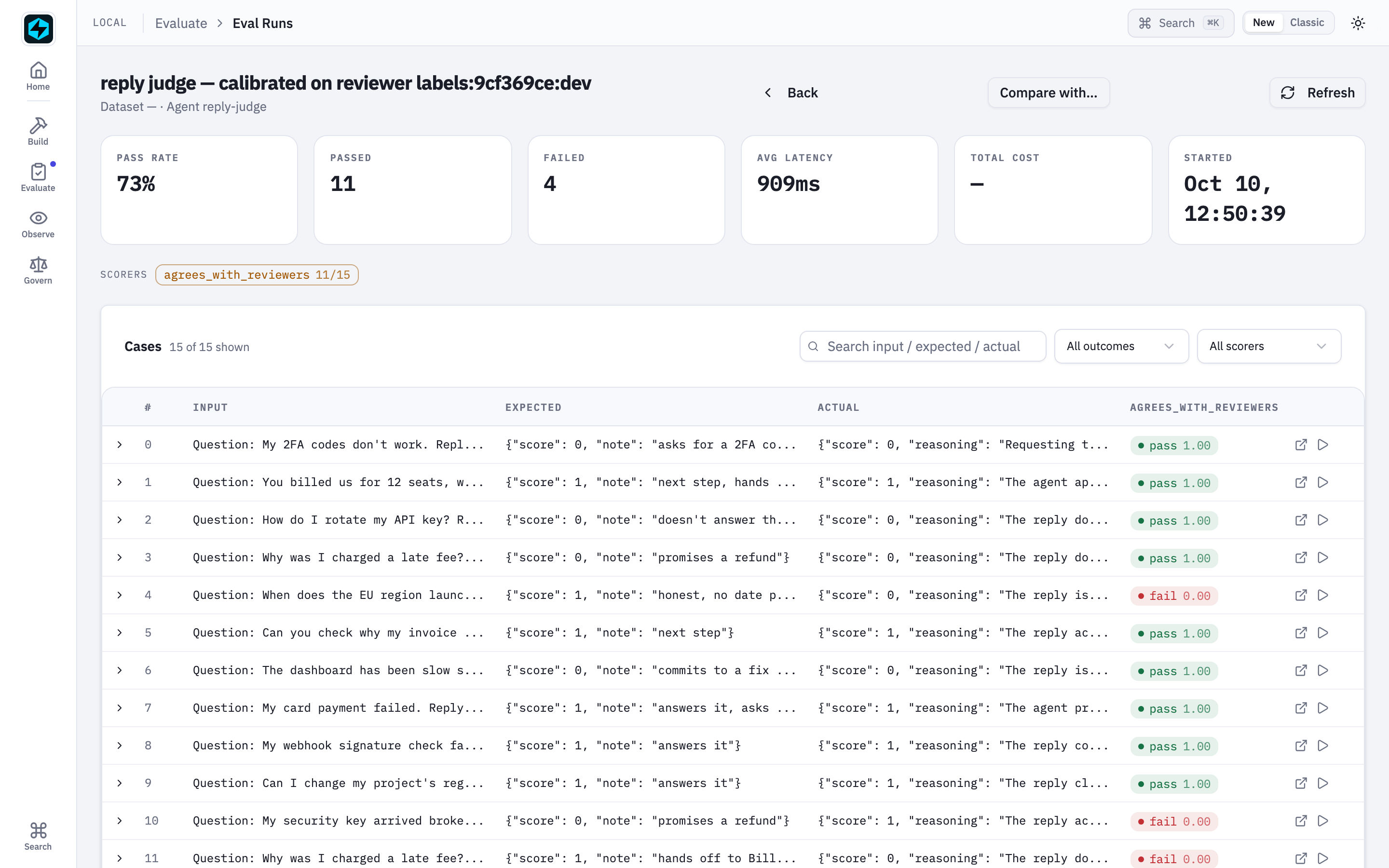Rerun case 8 with play icon

(x=1323, y=745)
